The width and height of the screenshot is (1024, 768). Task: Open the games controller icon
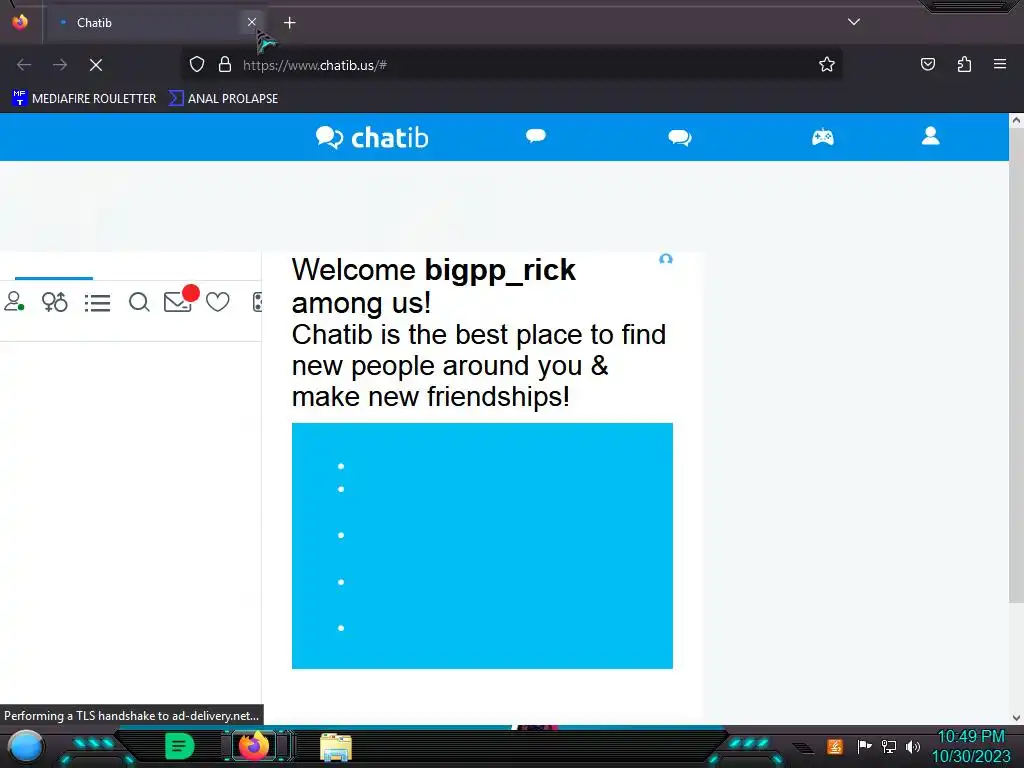point(823,137)
